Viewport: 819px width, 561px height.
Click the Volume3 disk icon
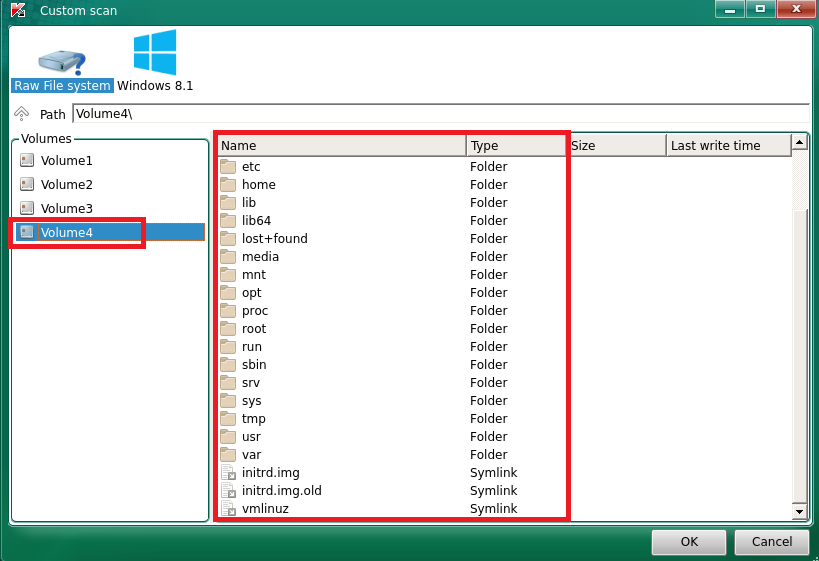[x=27, y=208]
